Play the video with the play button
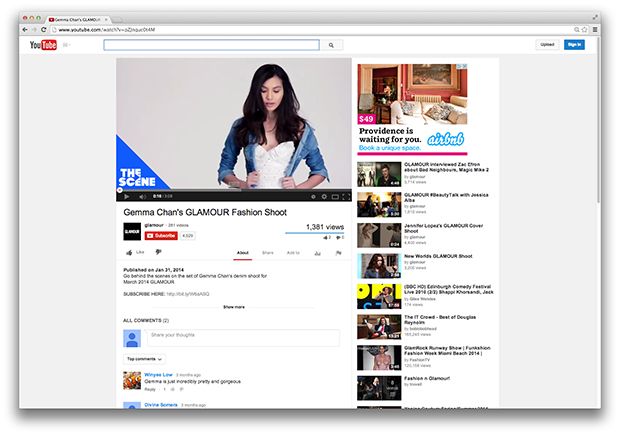This screenshot has height=435, width=620. point(127,197)
